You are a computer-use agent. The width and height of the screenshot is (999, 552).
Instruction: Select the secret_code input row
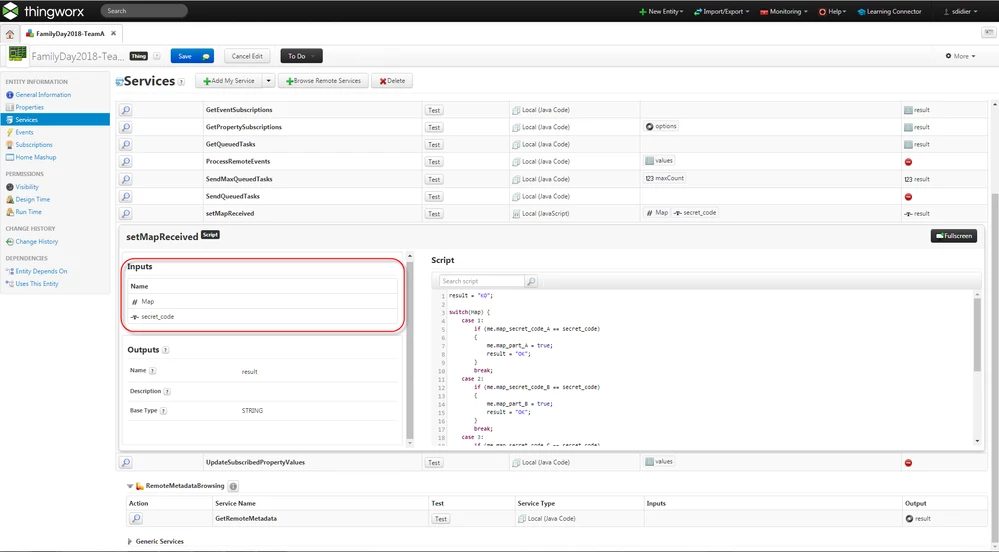point(262,317)
